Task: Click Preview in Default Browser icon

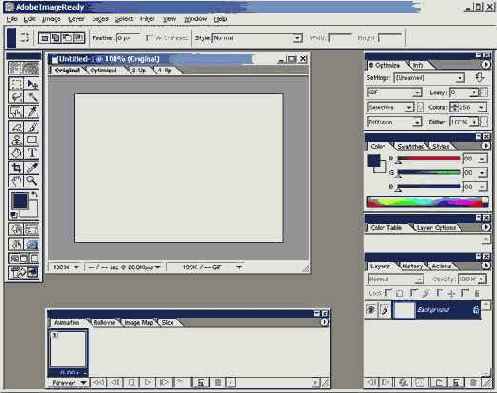Action: (32, 245)
